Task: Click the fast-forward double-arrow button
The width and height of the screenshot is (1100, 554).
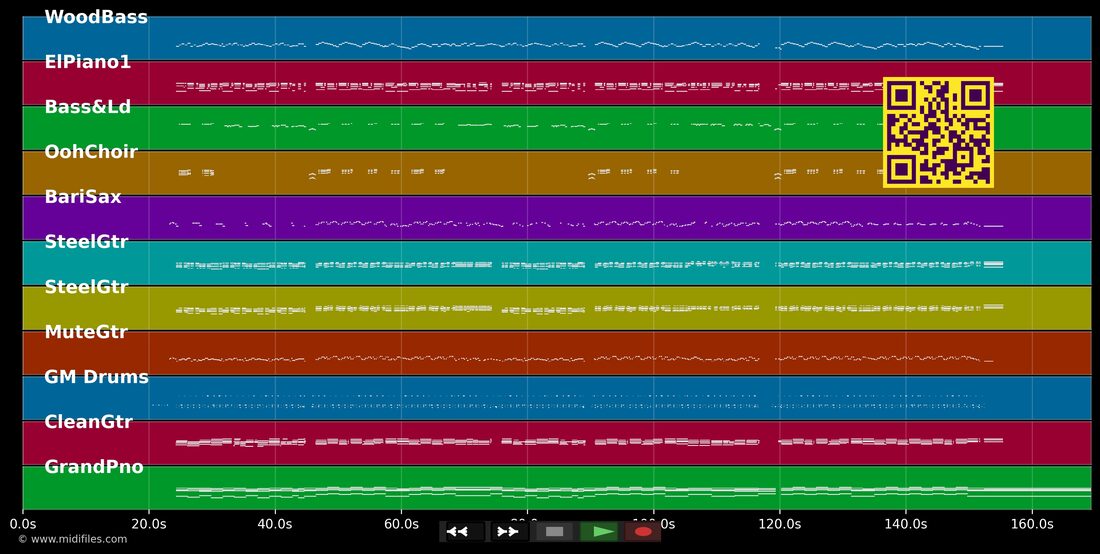Action: pyautogui.click(x=509, y=532)
